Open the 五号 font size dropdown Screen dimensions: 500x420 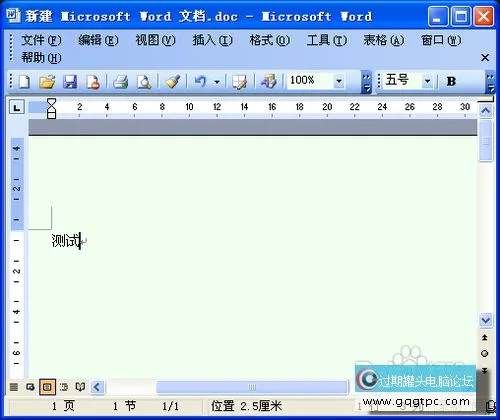[427, 81]
